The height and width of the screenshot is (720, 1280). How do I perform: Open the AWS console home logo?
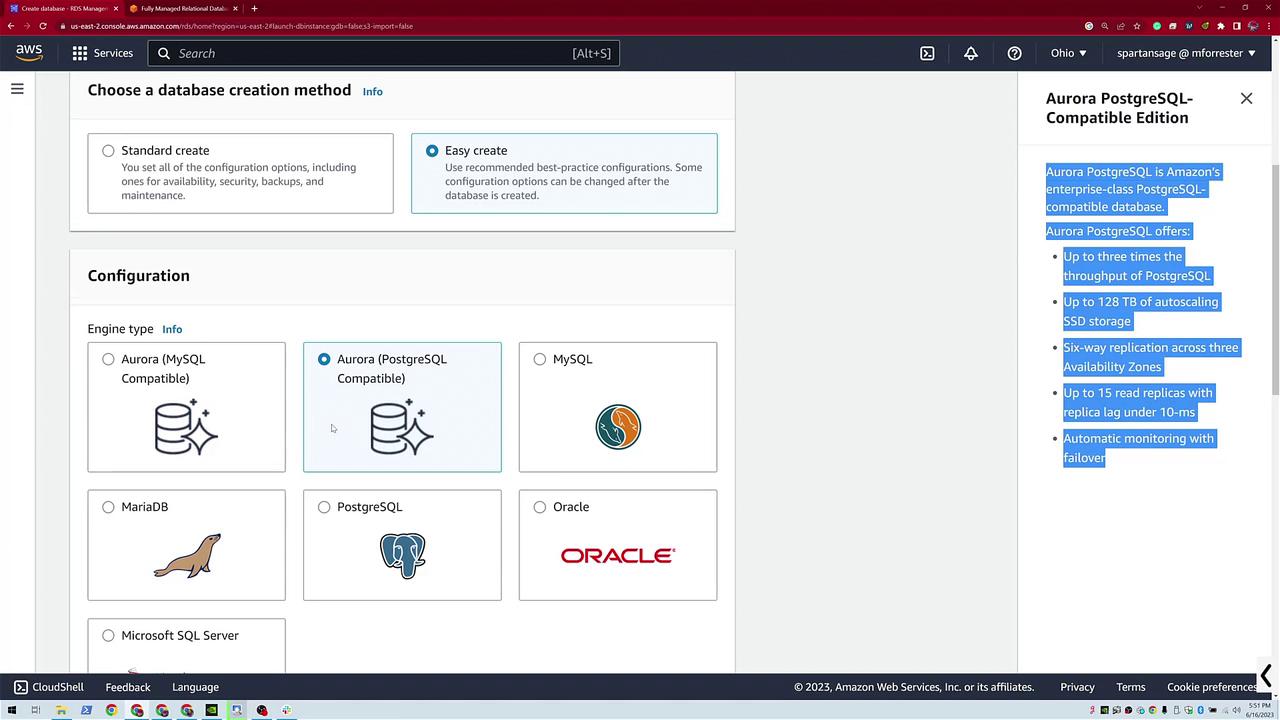tap(29, 53)
